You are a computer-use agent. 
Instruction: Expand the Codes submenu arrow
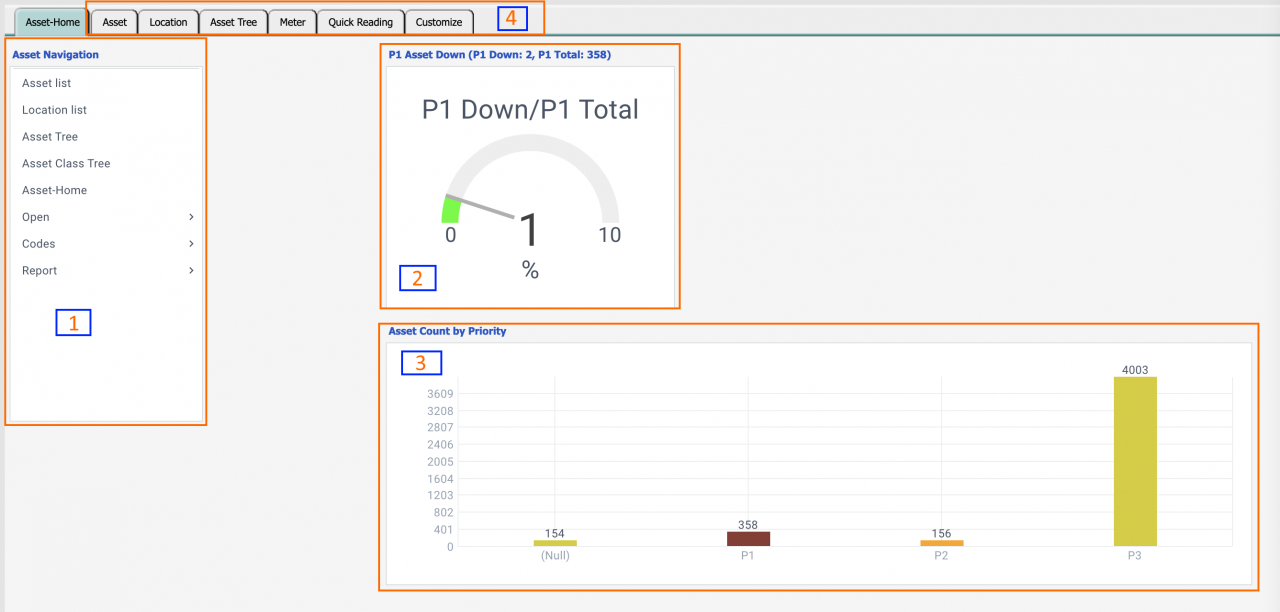191,244
